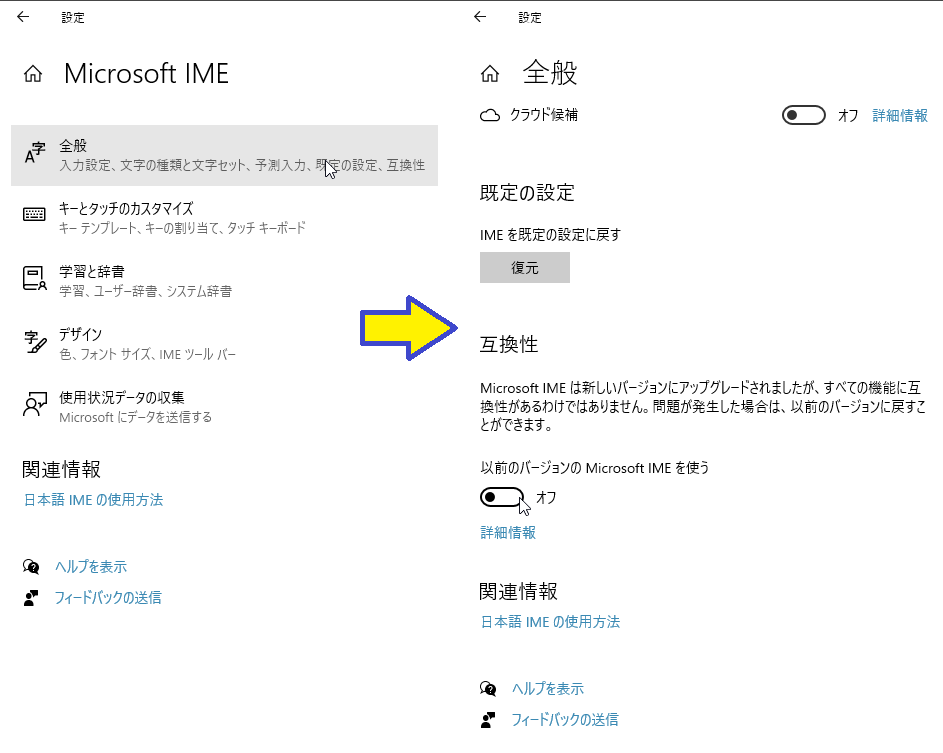Screen dimensions: 943x753
Task: Open 学習と辞書 category
Action: (x=224, y=281)
